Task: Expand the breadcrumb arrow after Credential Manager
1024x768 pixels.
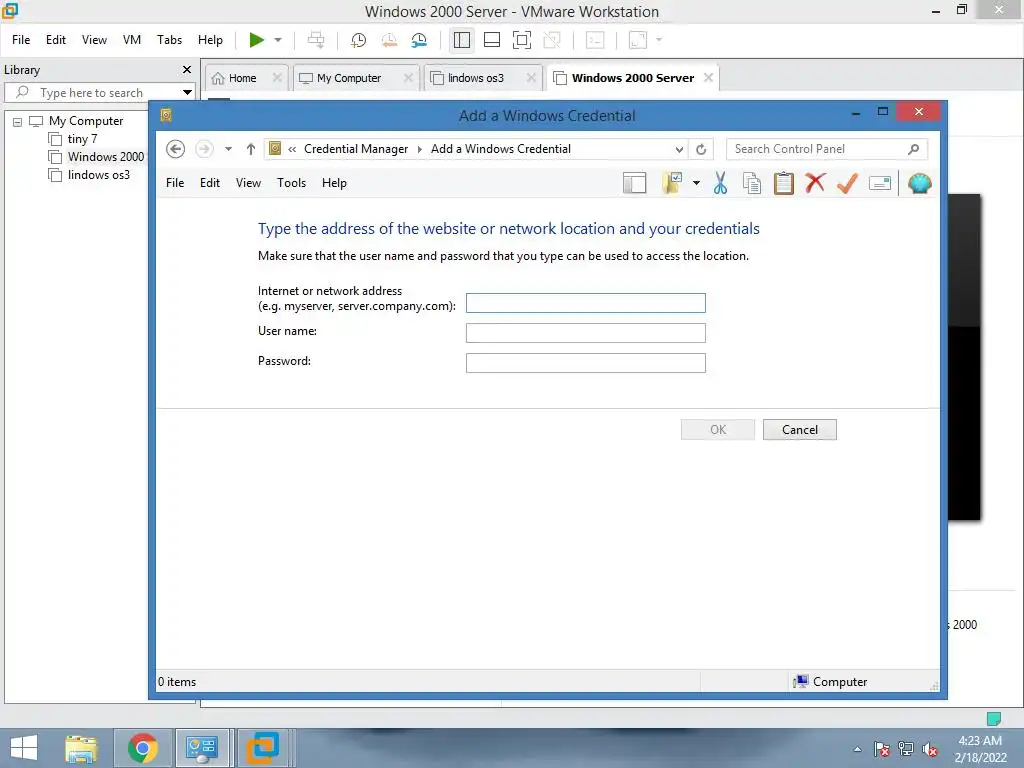Action: coord(419,149)
